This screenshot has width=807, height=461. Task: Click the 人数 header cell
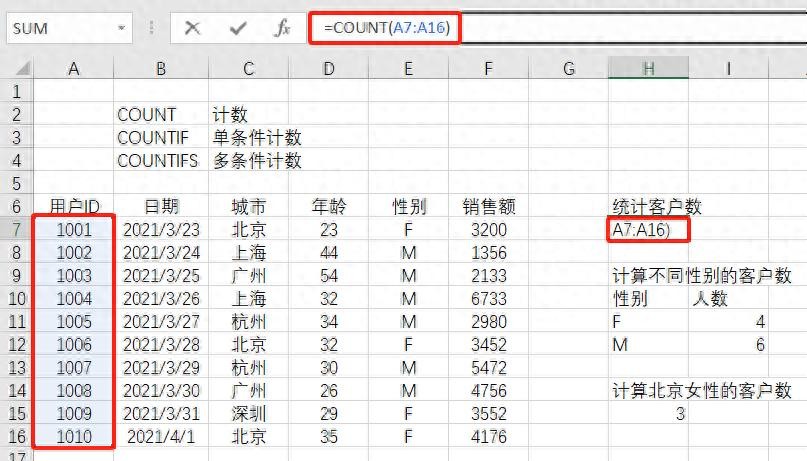[728, 298]
